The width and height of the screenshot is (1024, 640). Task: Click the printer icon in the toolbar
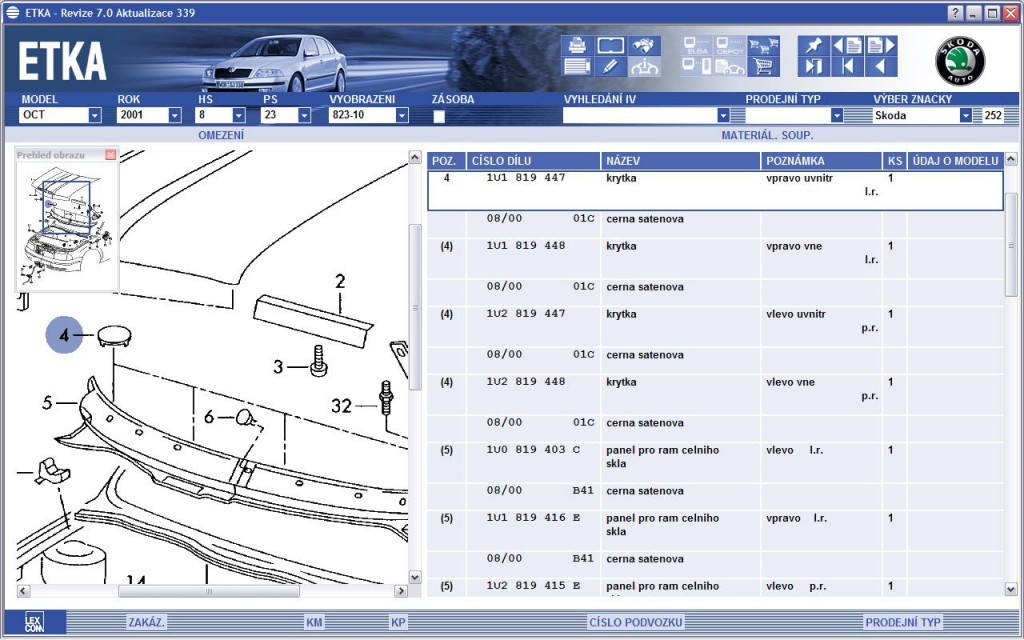(577, 46)
